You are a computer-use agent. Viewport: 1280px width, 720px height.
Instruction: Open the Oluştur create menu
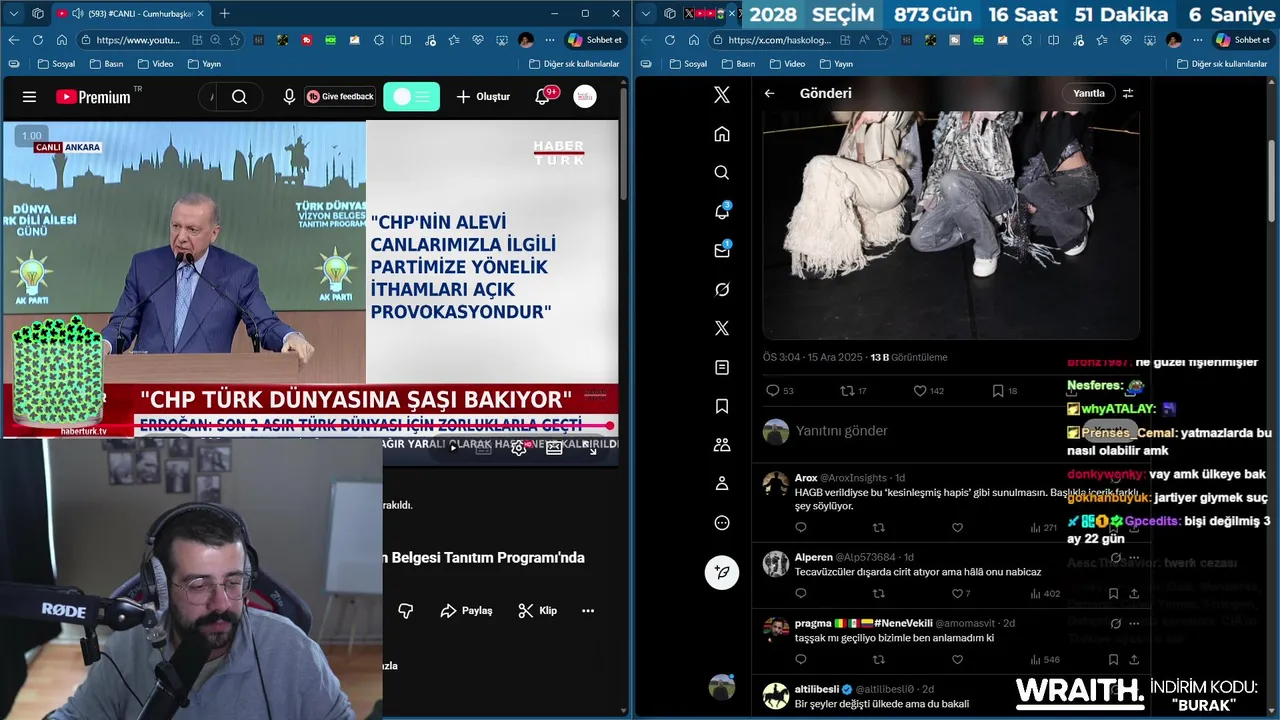click(483, 97)
